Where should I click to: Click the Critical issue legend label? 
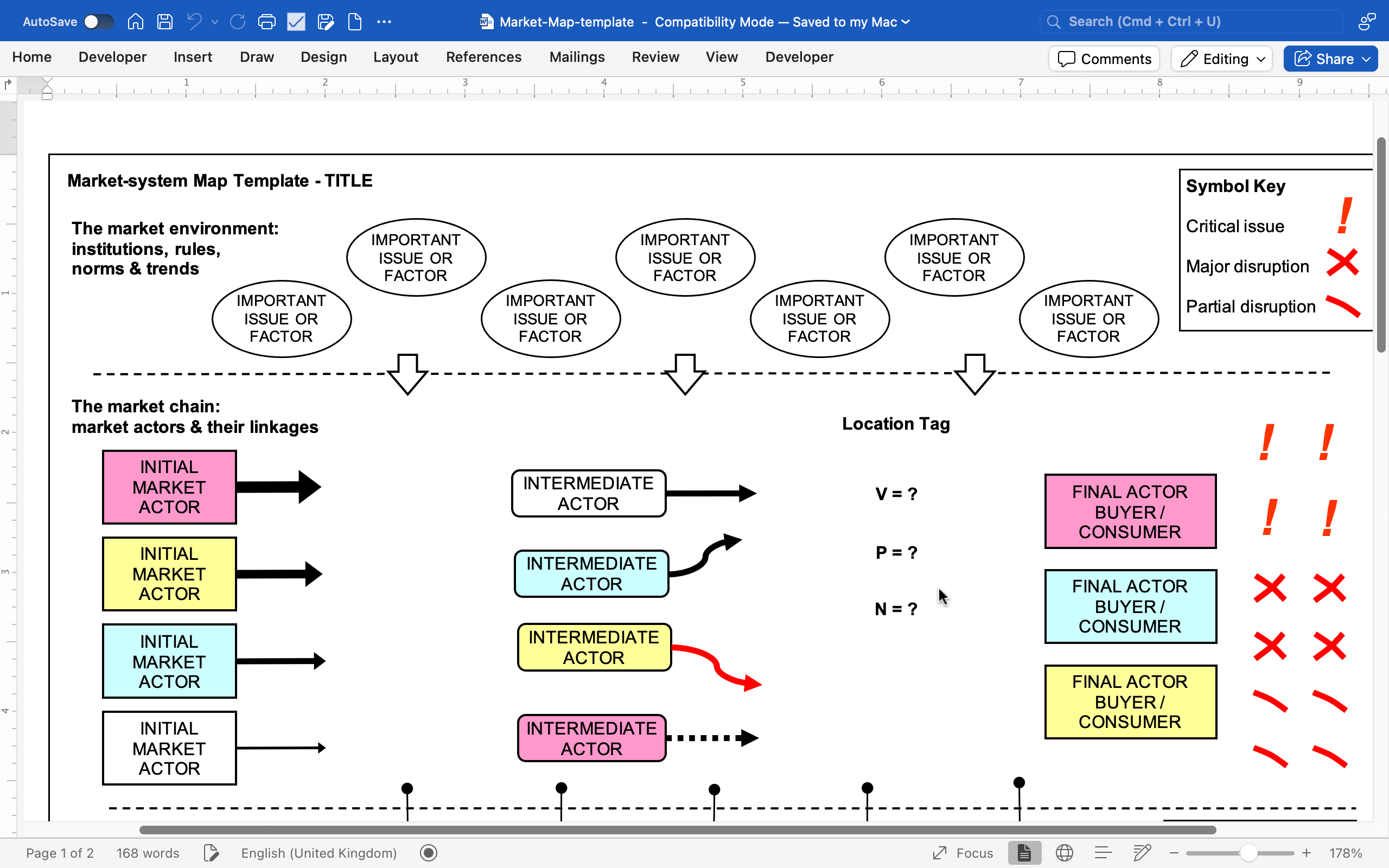click(1234, 226)
